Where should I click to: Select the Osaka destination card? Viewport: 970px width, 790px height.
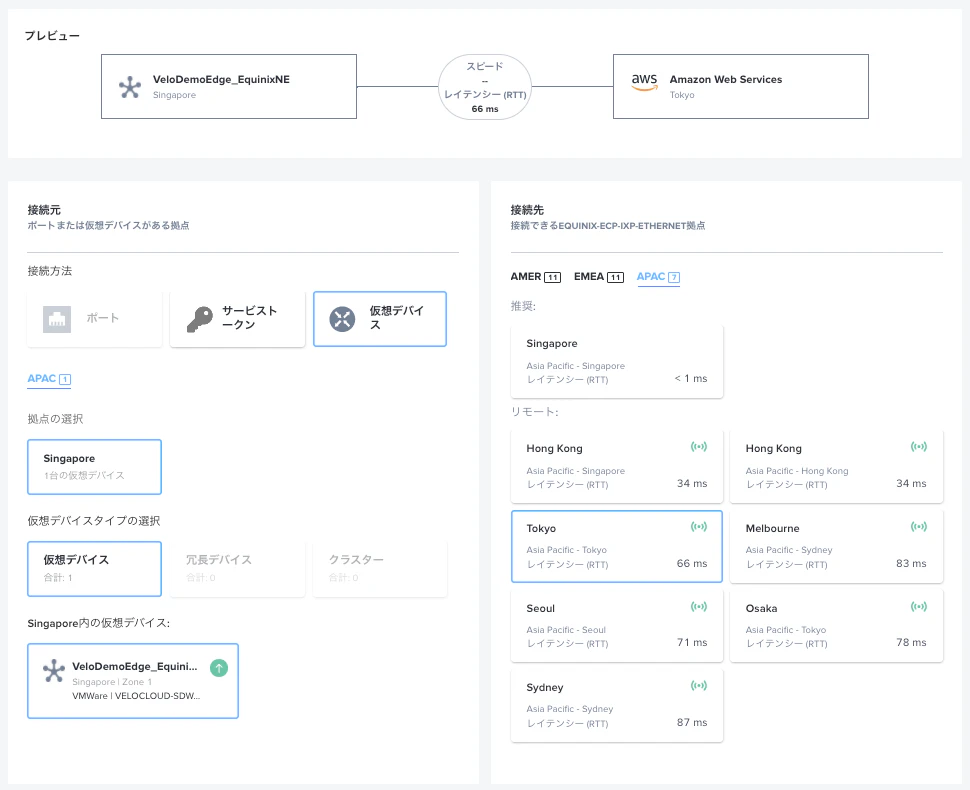pyautogui.click(x=836, y=626)
